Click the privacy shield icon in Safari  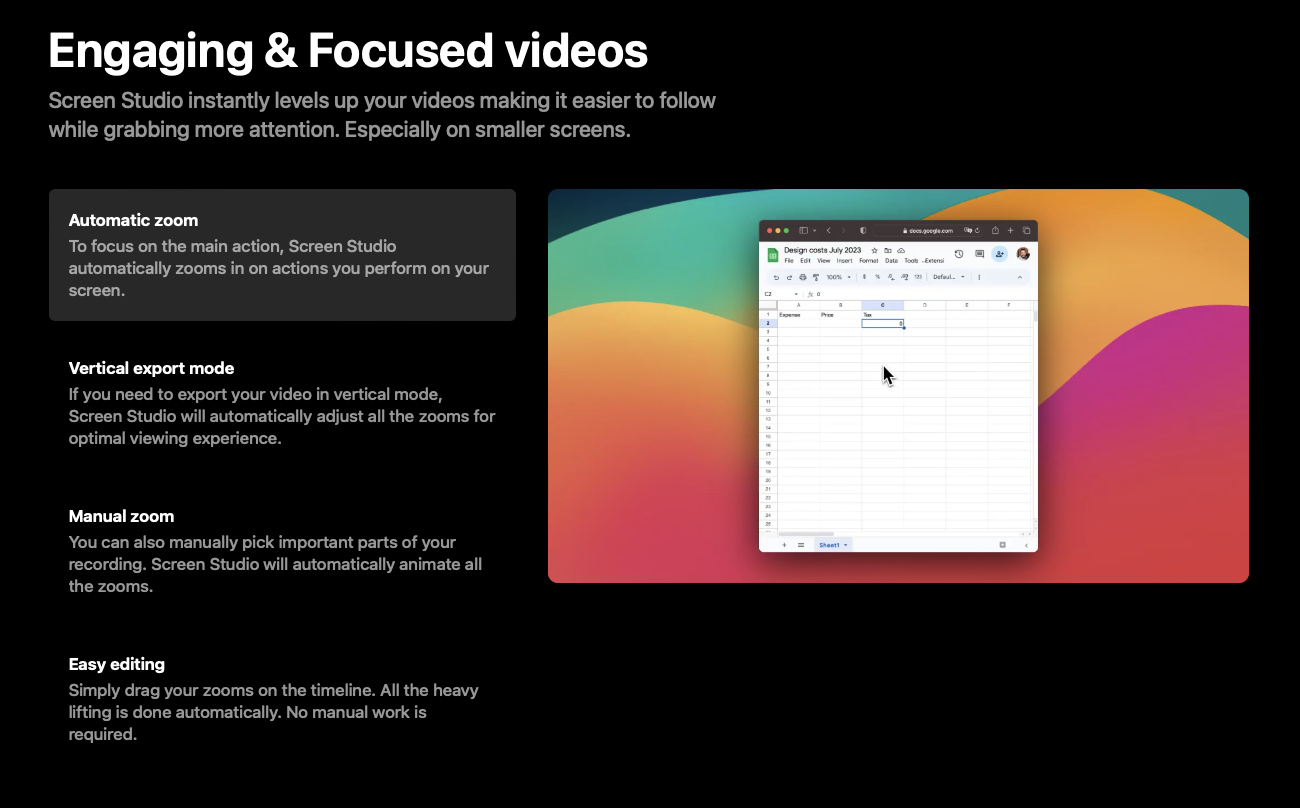(863, 230)
